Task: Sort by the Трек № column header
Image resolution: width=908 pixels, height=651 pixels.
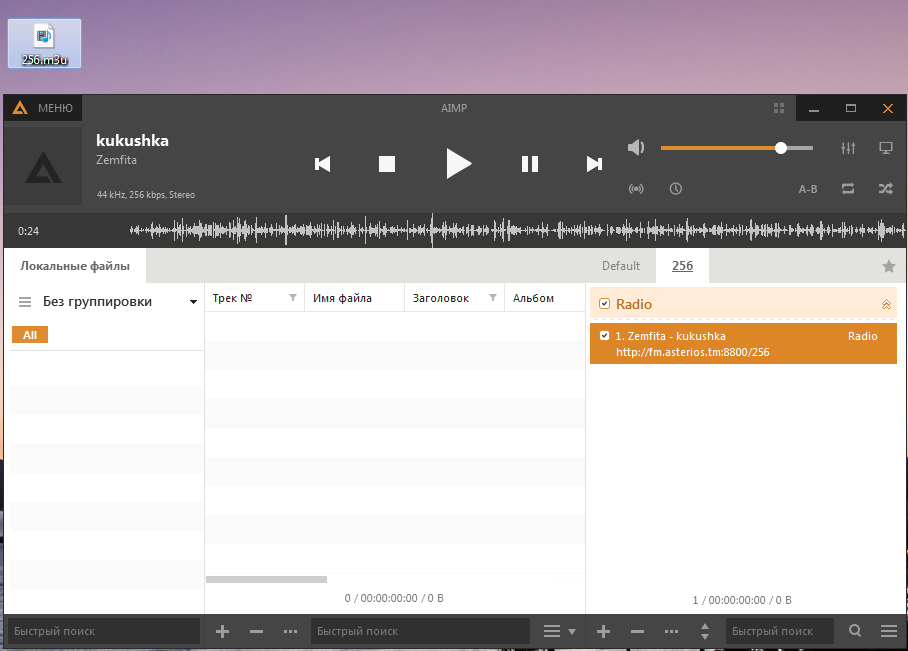Action: [232, 298]
